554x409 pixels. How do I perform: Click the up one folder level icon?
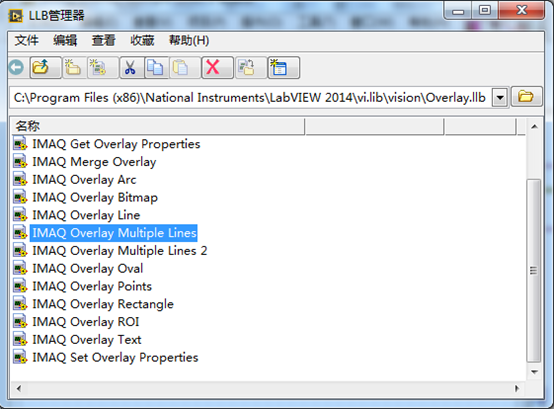pyautogui.click(x=45, y=67)
